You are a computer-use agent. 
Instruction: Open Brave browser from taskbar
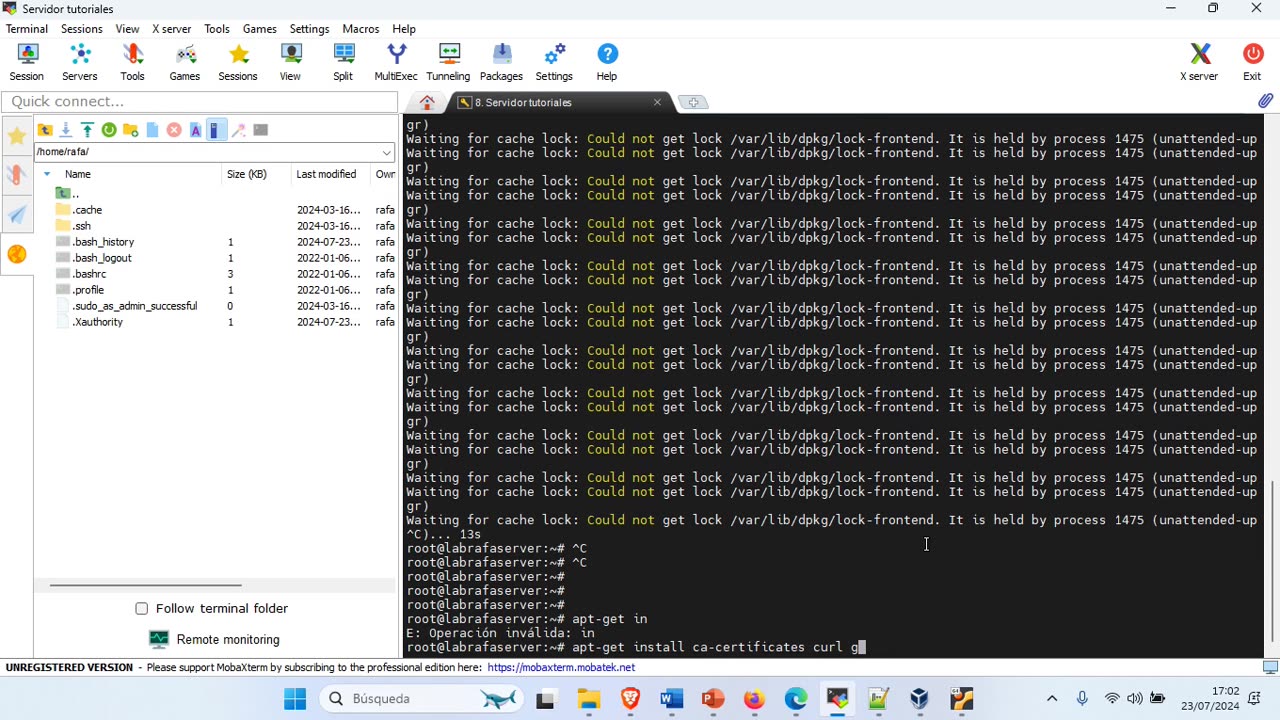point(630,699)
